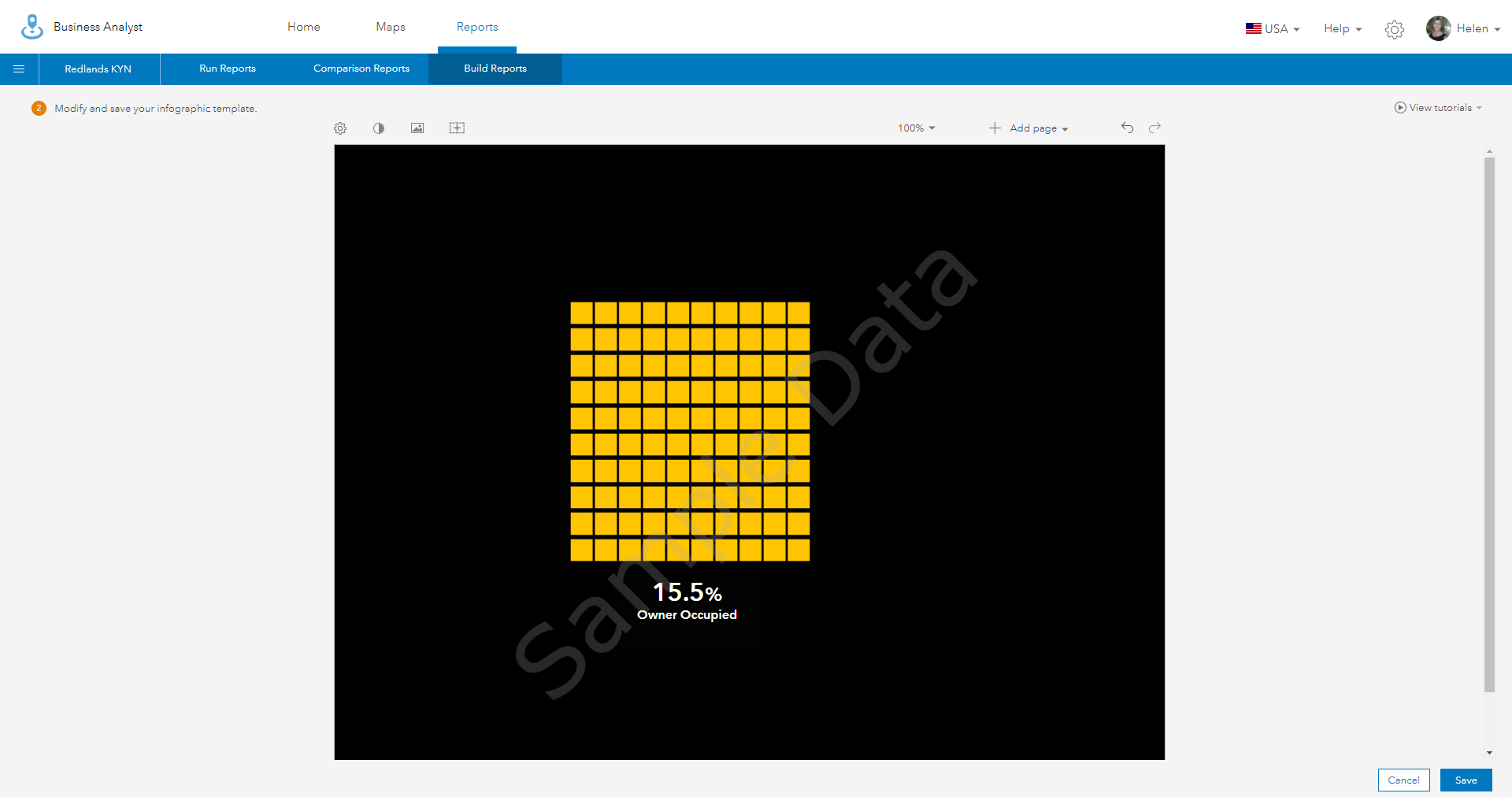Click the scrollbar up arrow
The width and height of the screenshot is (1512, 797).
click(x=1489, y=151)
